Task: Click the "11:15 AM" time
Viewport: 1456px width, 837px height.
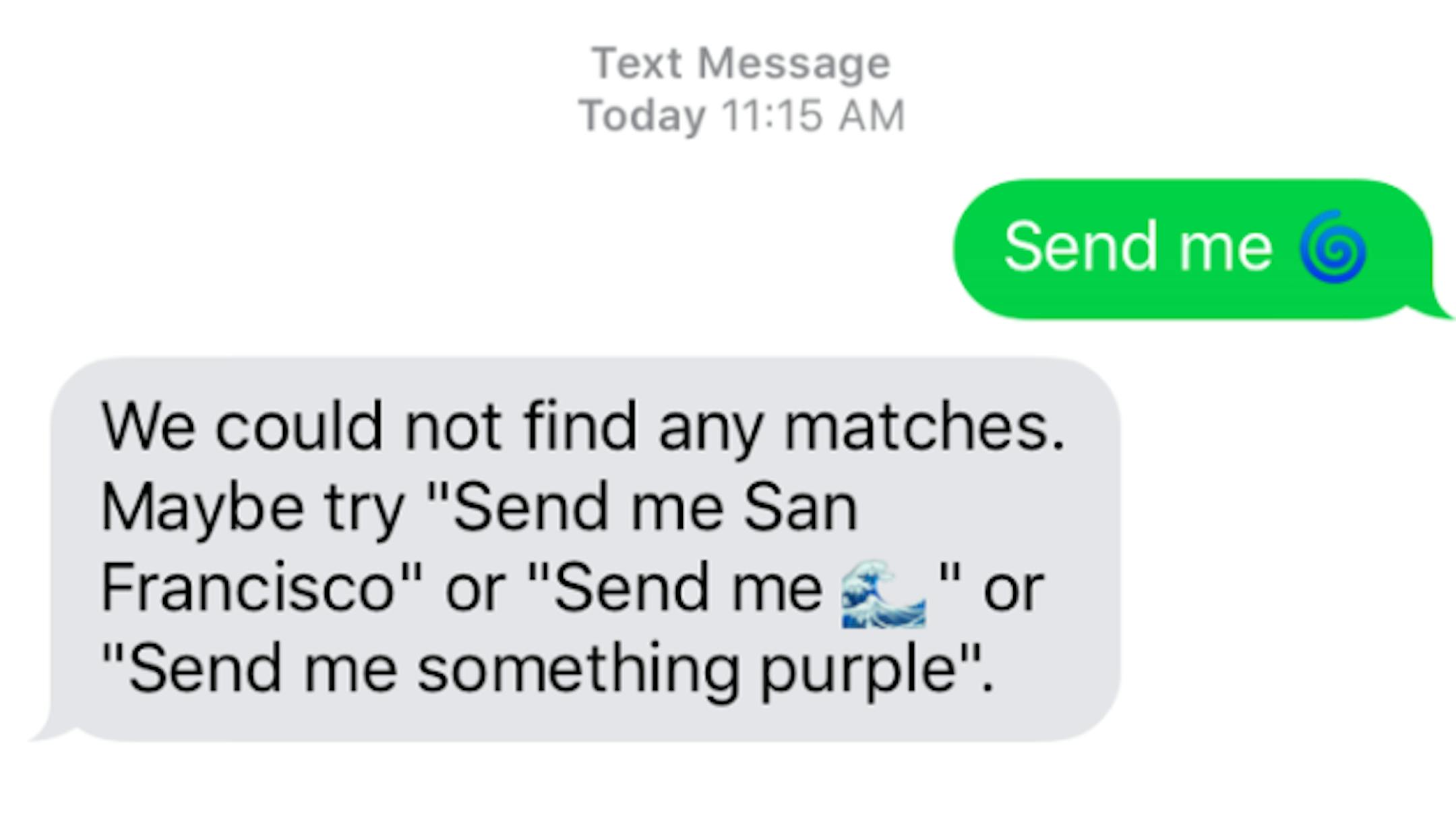Action: point(813,115)
